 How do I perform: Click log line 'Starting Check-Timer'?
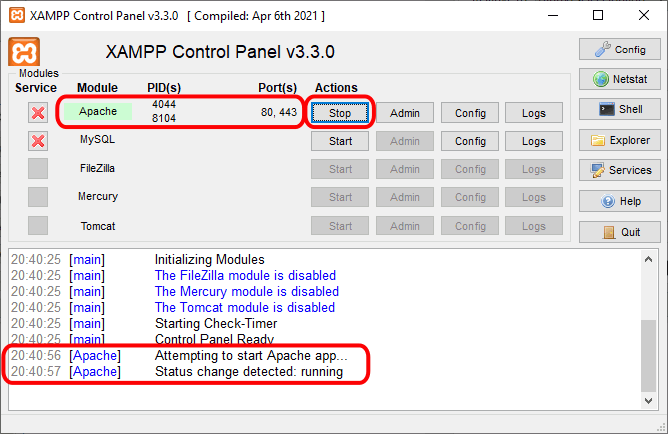[216, 324]
